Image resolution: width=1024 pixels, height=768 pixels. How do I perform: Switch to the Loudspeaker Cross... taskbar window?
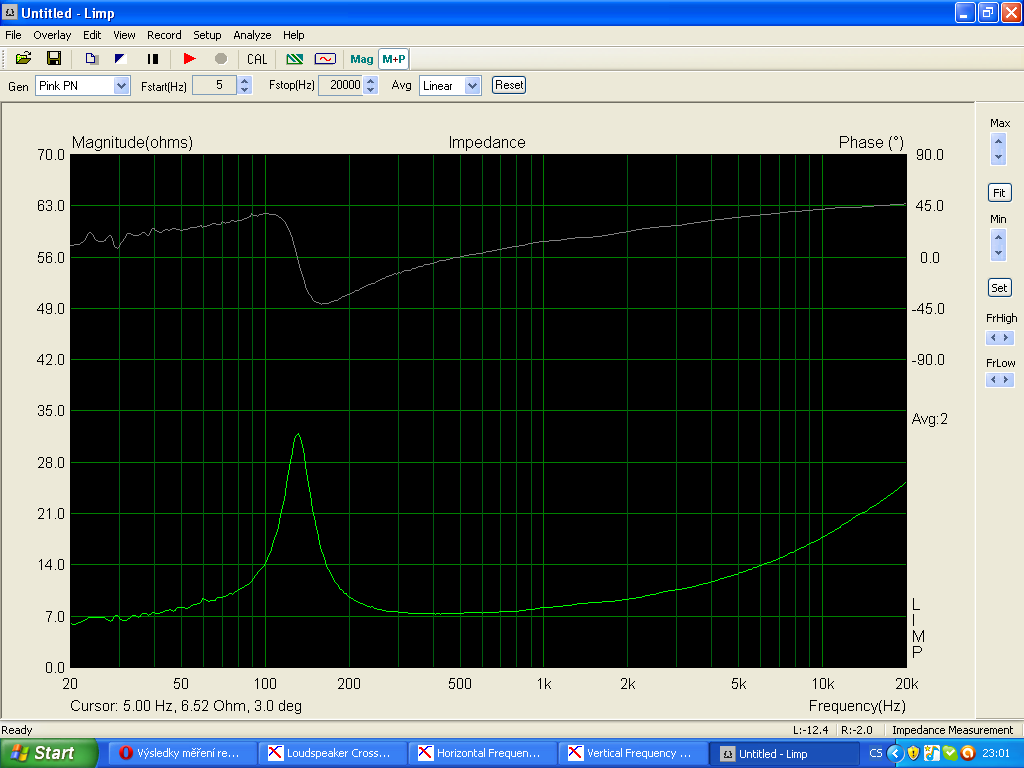click(332, 754)
